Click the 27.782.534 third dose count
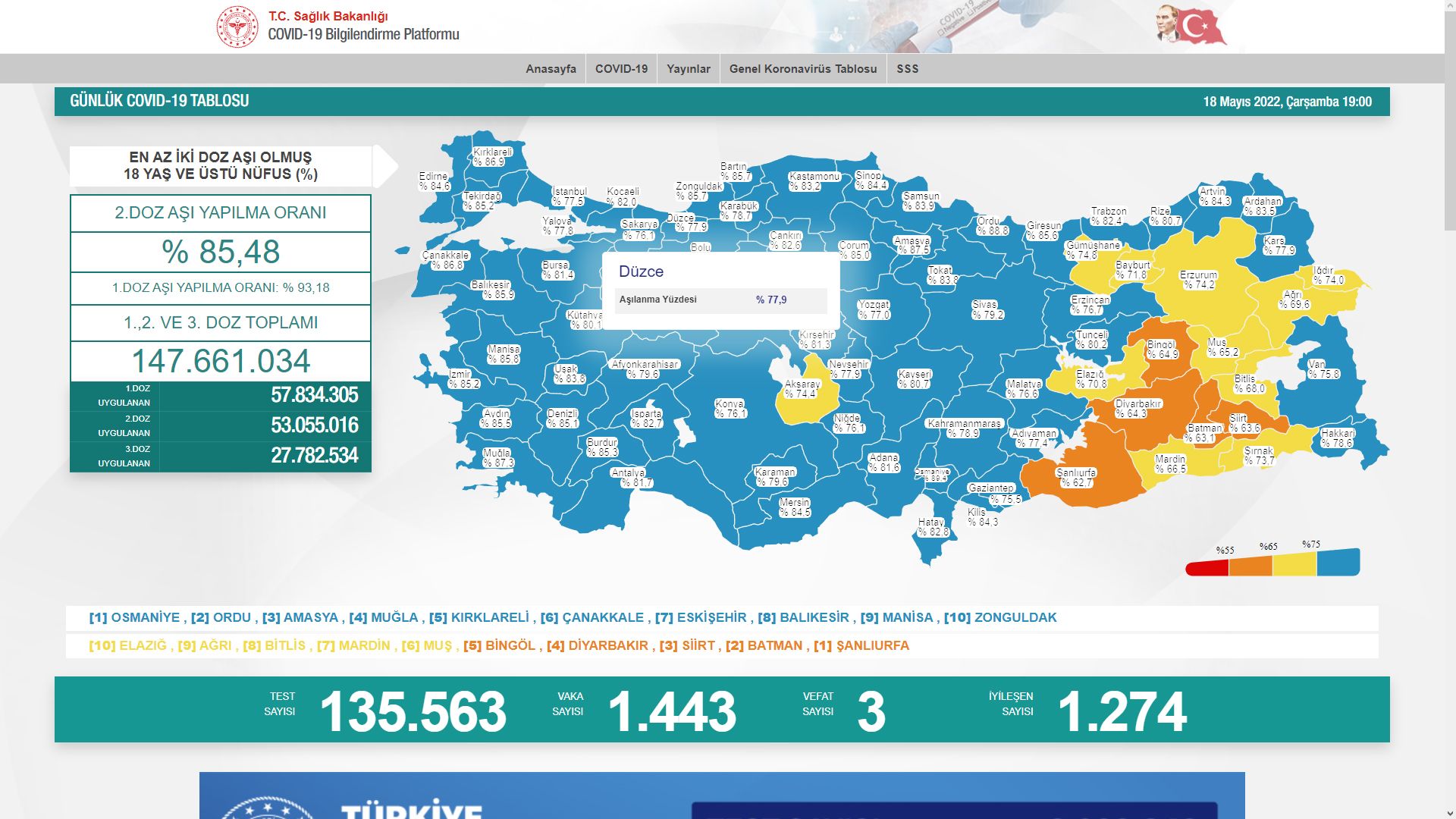 click(315, 456)
